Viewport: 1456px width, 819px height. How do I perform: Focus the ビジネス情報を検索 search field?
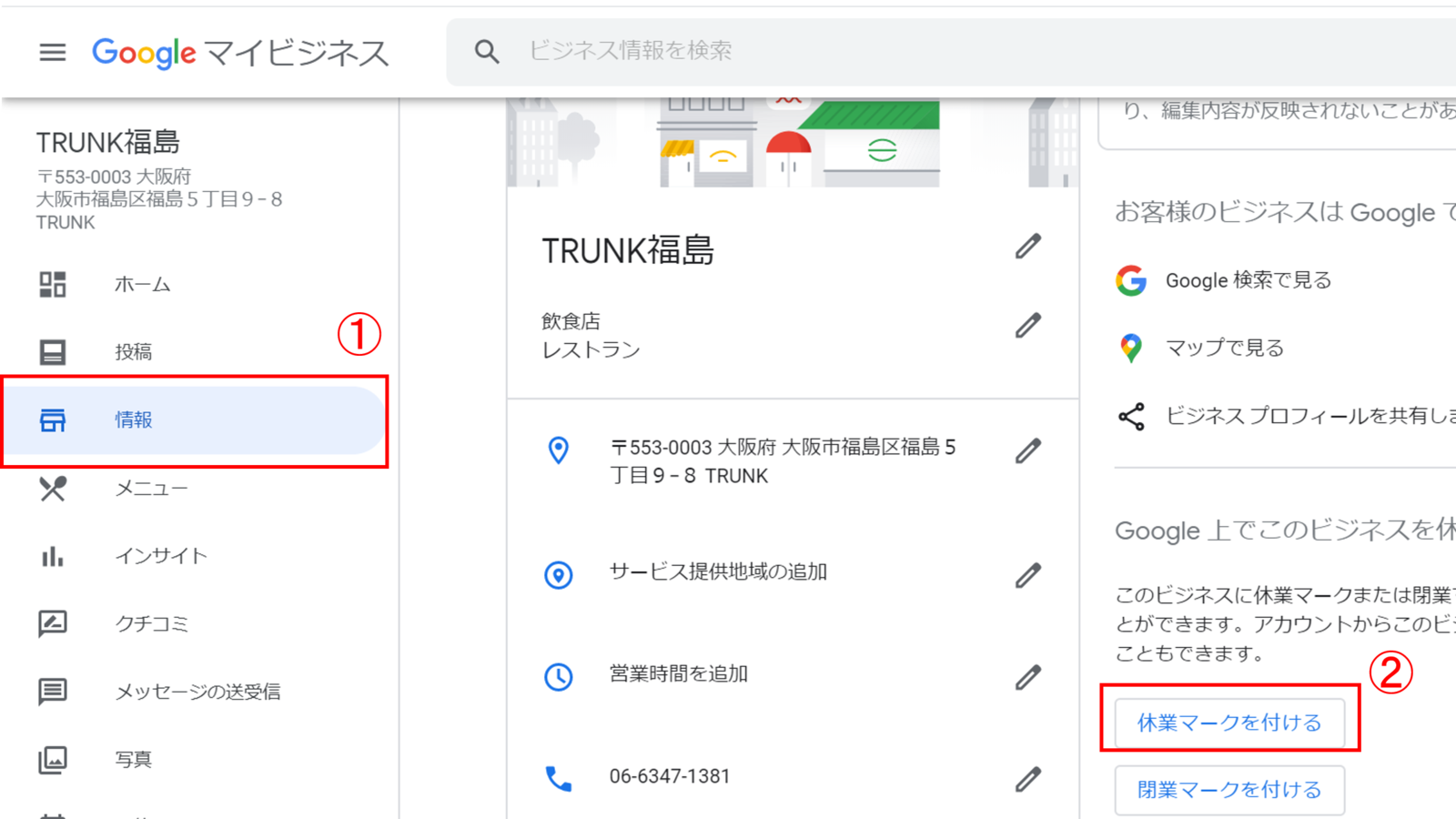[951, 52]
